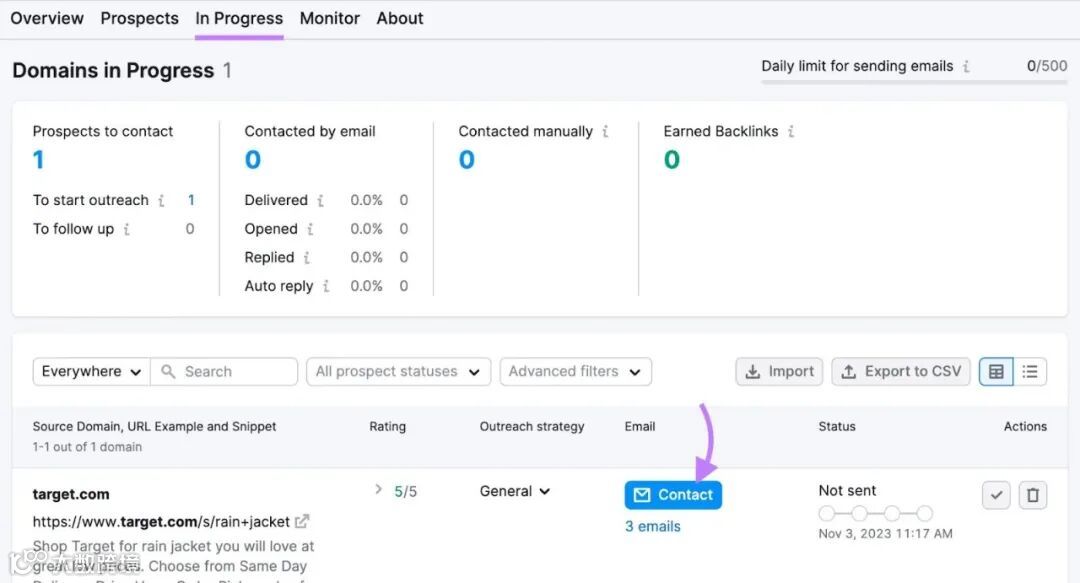
Task: Open the 3 emails link
Action: [x=652, y=526]
